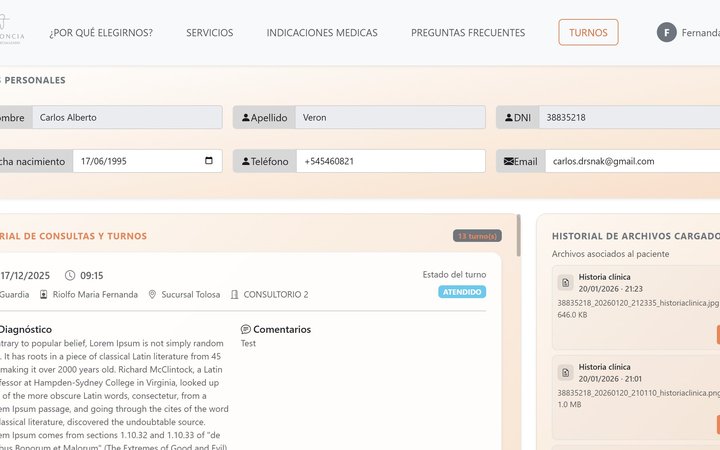Click the location pin icon by Sucursal Tolosa
Screen dimensions: 720x450
pos(153,295)
